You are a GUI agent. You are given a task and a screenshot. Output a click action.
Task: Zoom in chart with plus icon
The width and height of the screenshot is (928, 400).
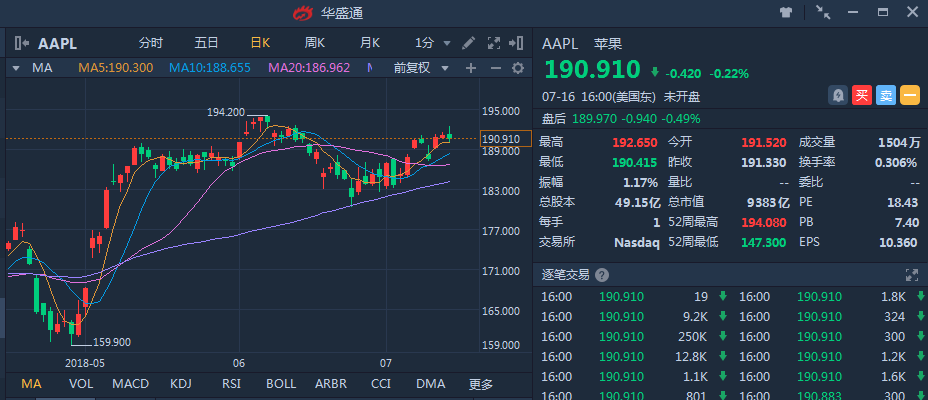(471, 68)
